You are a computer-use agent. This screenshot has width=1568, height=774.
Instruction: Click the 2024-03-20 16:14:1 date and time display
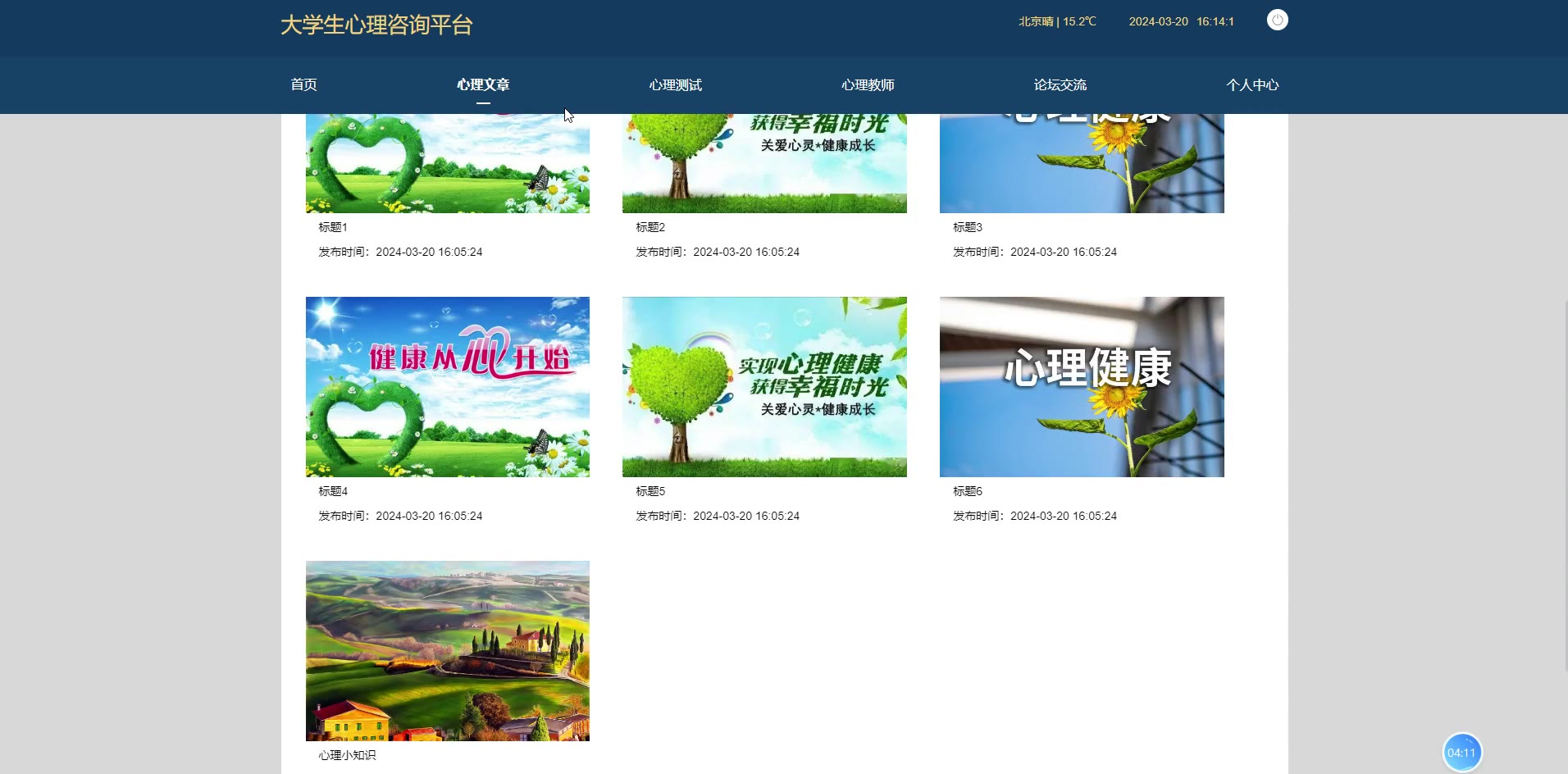coord(1181,21)
